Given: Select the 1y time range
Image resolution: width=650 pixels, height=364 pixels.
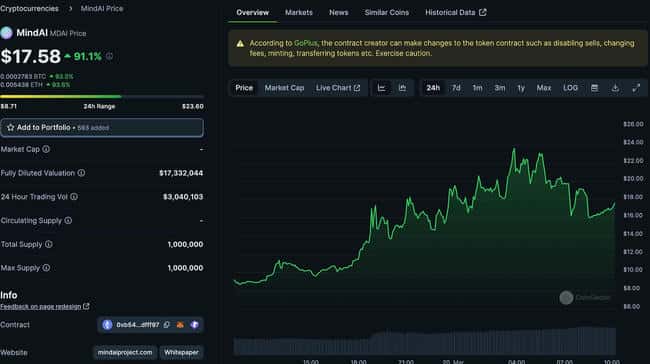Looking at the screenshot, I should point(521,88).
